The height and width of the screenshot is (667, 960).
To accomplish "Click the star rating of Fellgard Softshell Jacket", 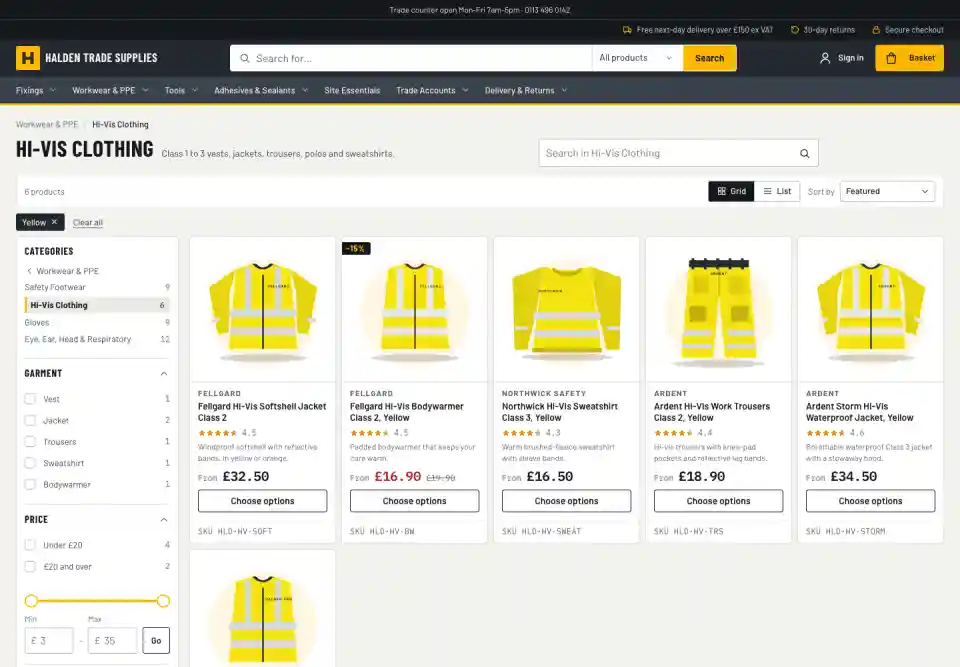I will coord(217,433).
